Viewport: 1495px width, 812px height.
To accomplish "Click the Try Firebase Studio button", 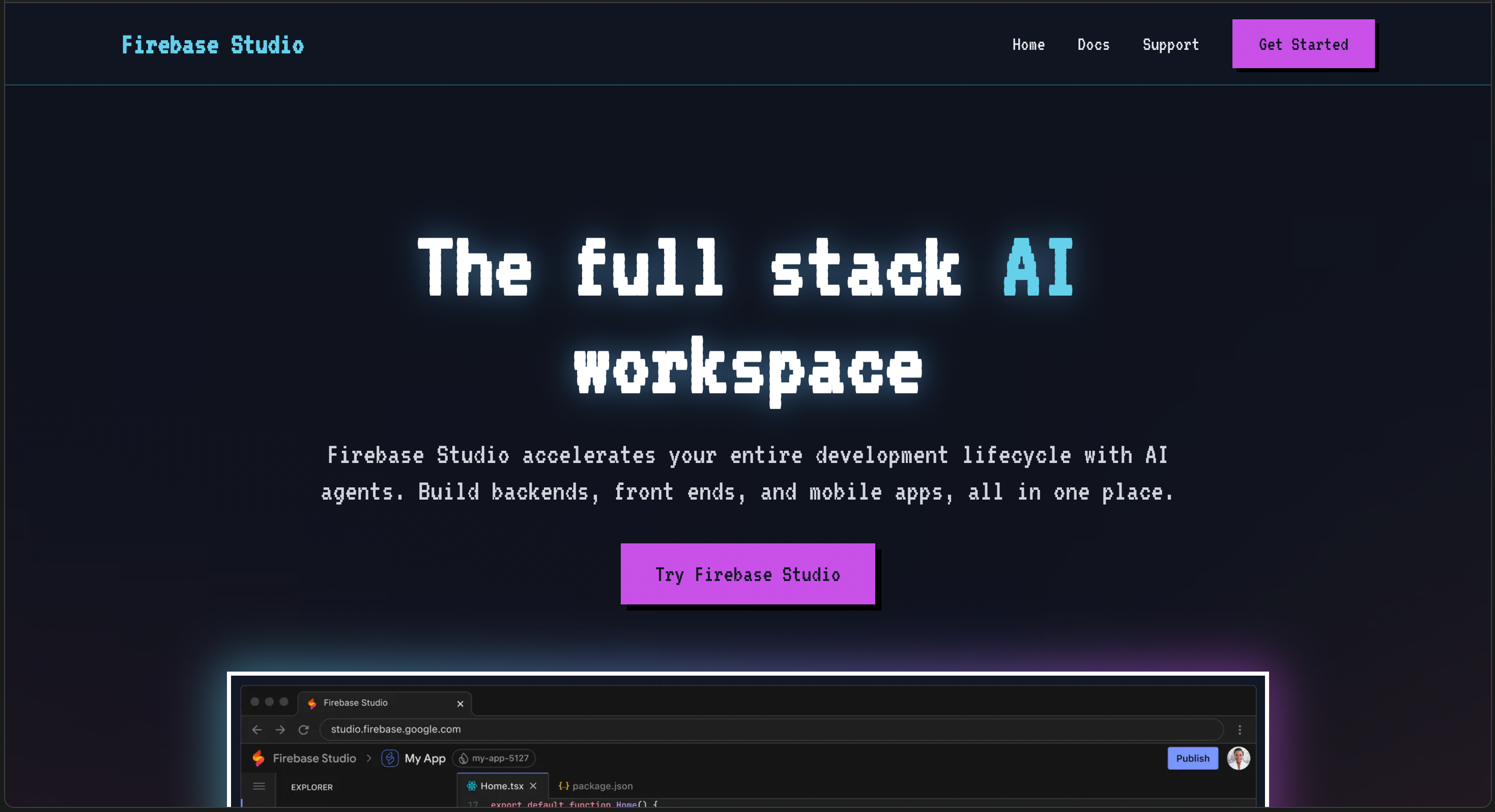I will [747, 574].
